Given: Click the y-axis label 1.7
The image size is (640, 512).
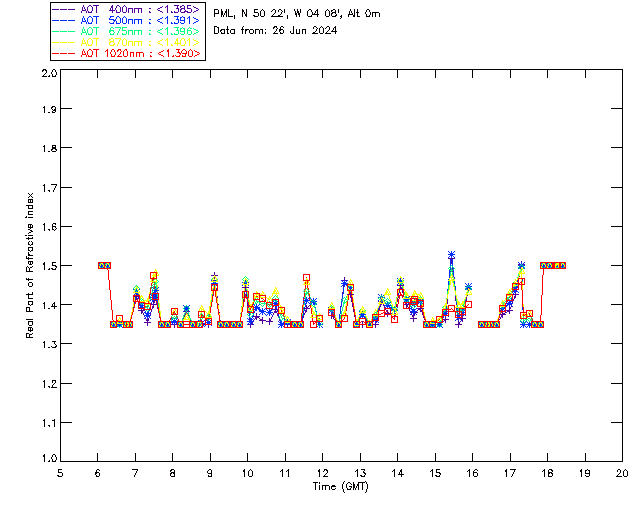Looking at the screenshot, I should pos(49,188).
